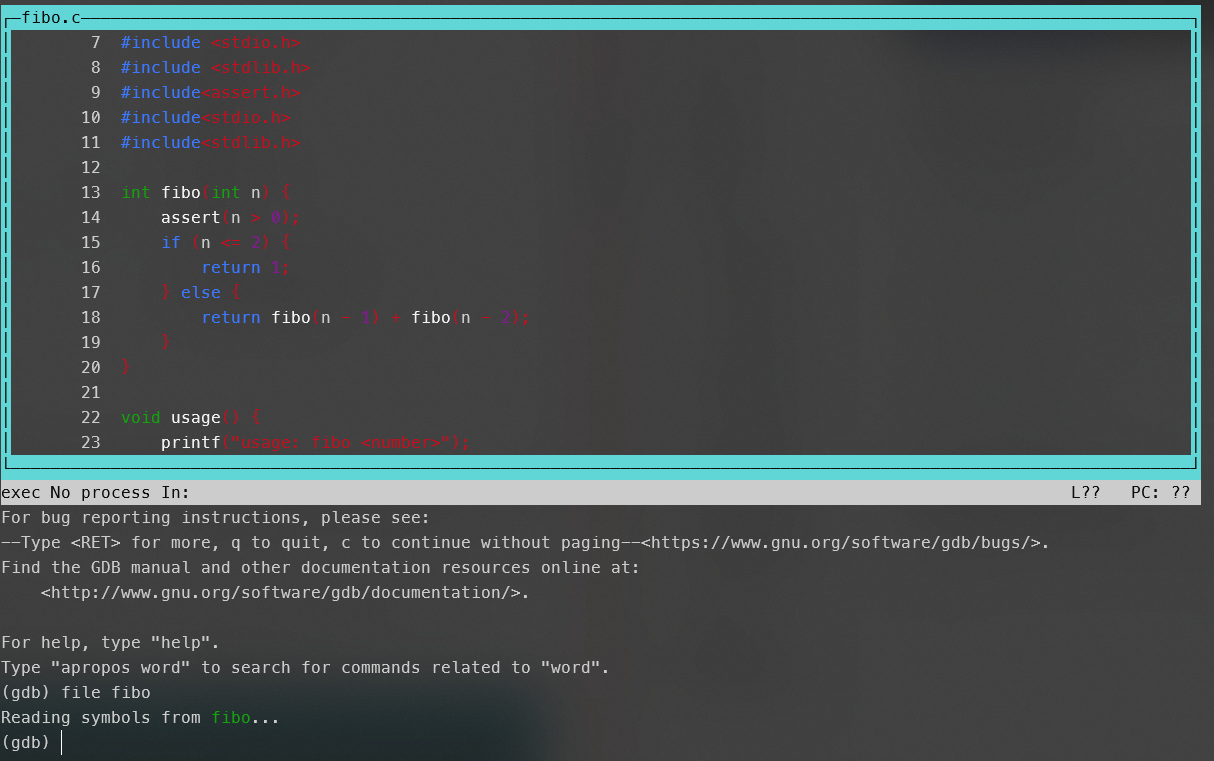Click the 'return 1;' statement on line 16
The image size is (1214, 761).
point(245,268)
